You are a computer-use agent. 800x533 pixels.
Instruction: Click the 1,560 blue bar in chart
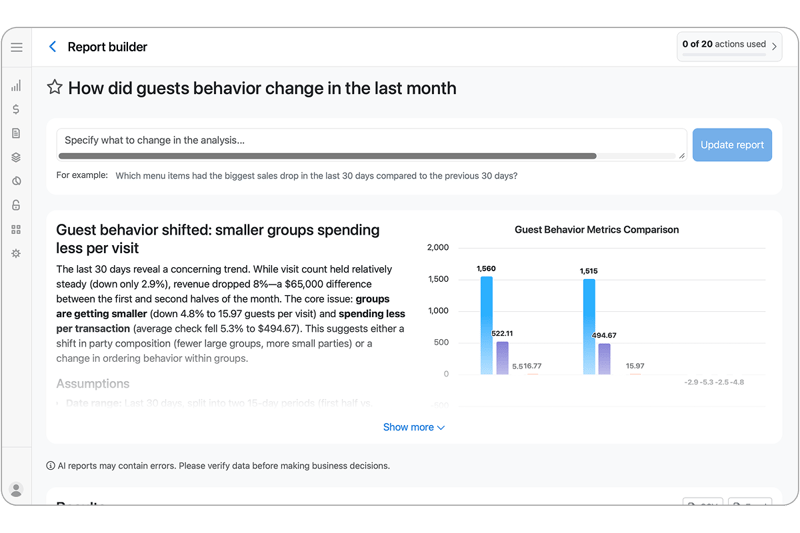(487, 325)
